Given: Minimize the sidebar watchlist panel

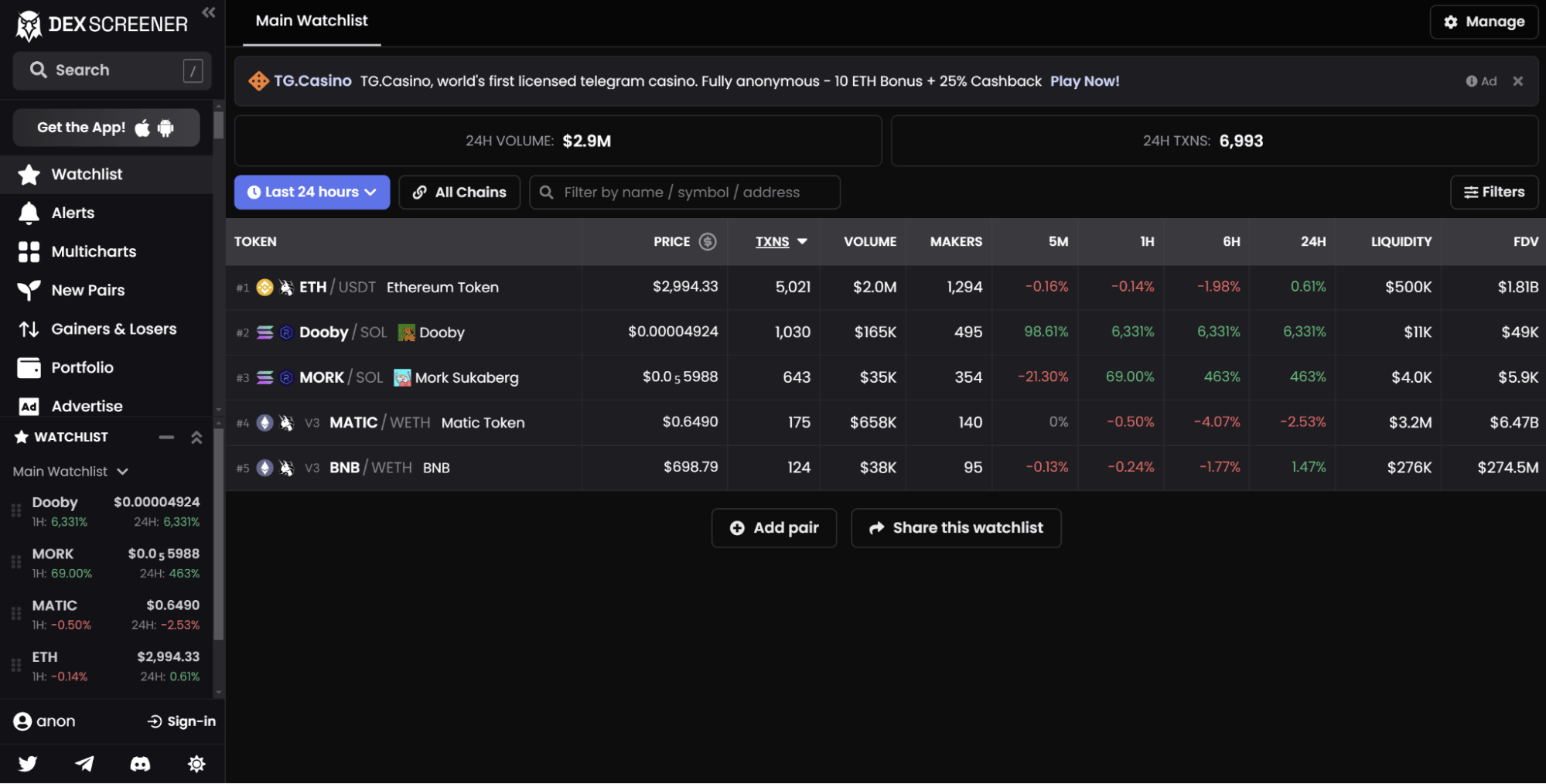Looking at the screenshot, I should (166, 437).
